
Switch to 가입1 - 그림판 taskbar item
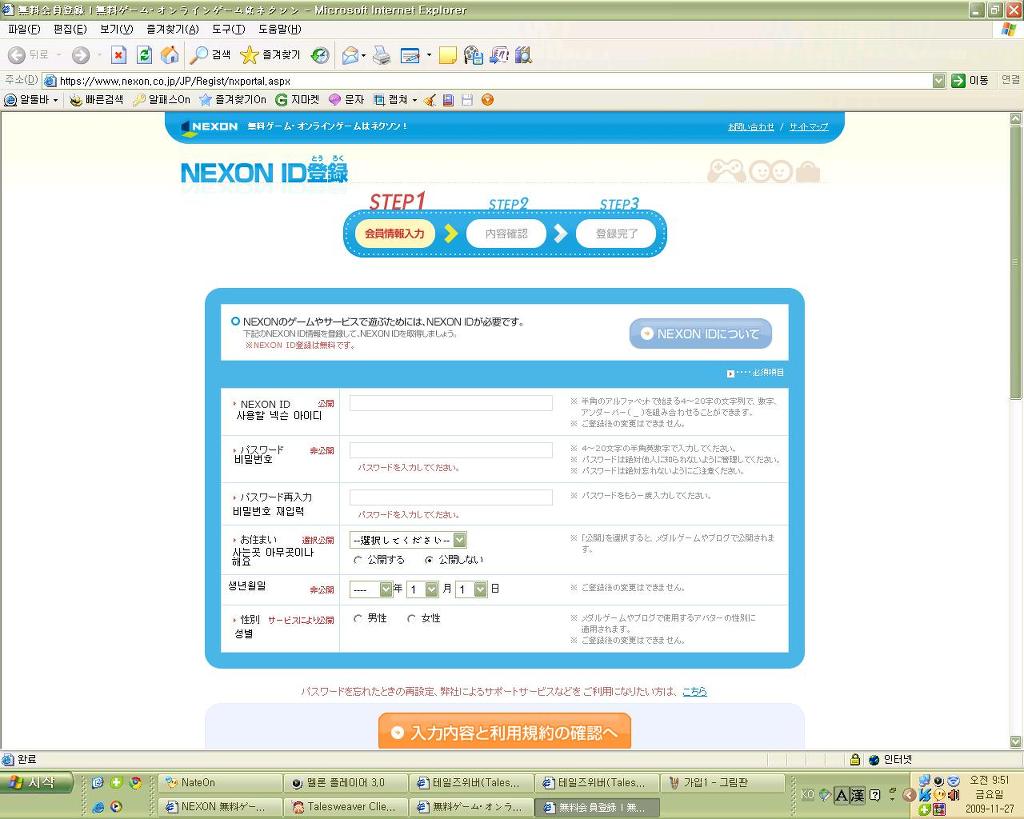(x=723, y=782)
